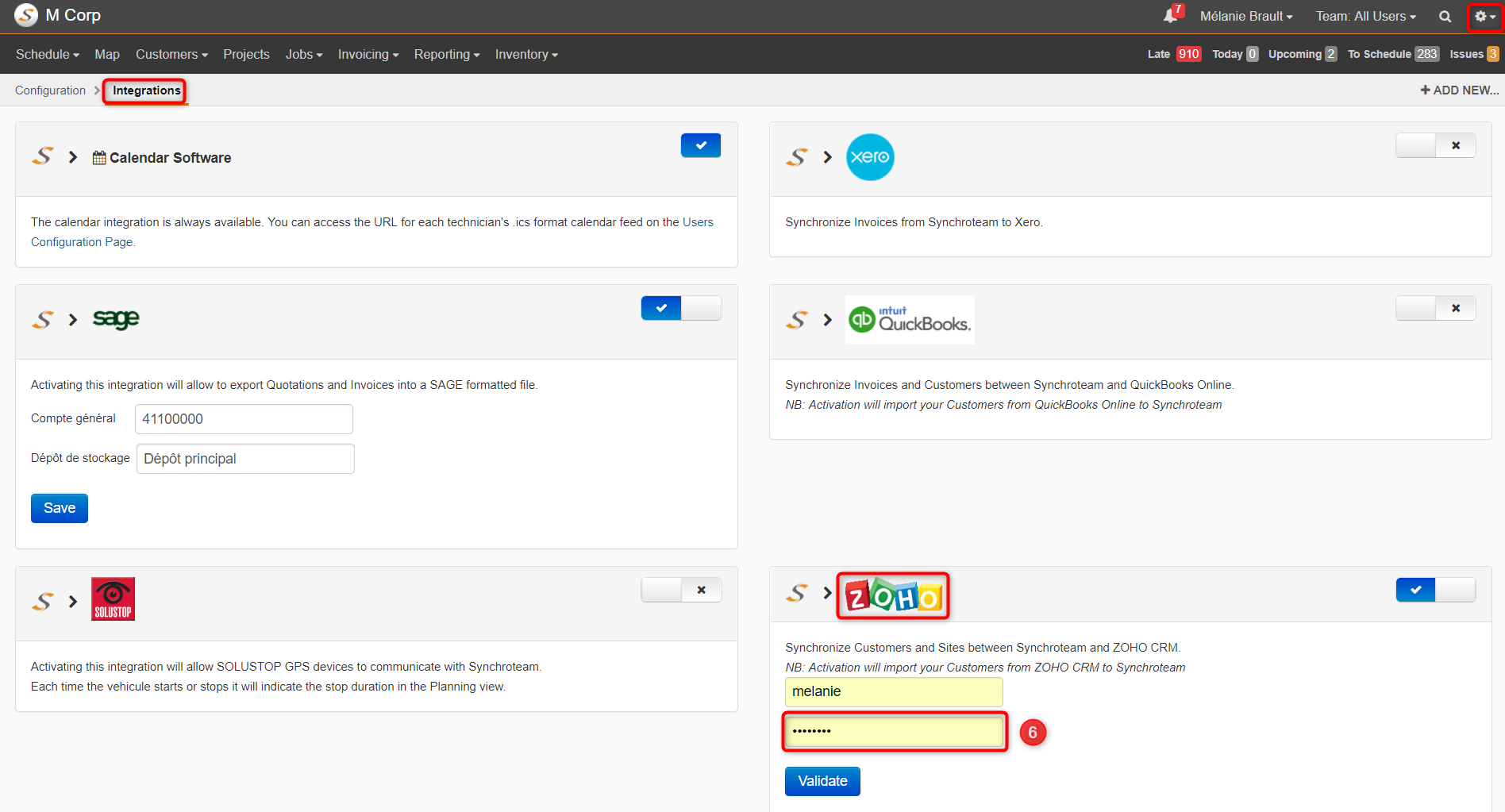Screen dimensions: 1505x812
Task: Click the arrow before Calendar Software
Action: (x=73, y=157)
